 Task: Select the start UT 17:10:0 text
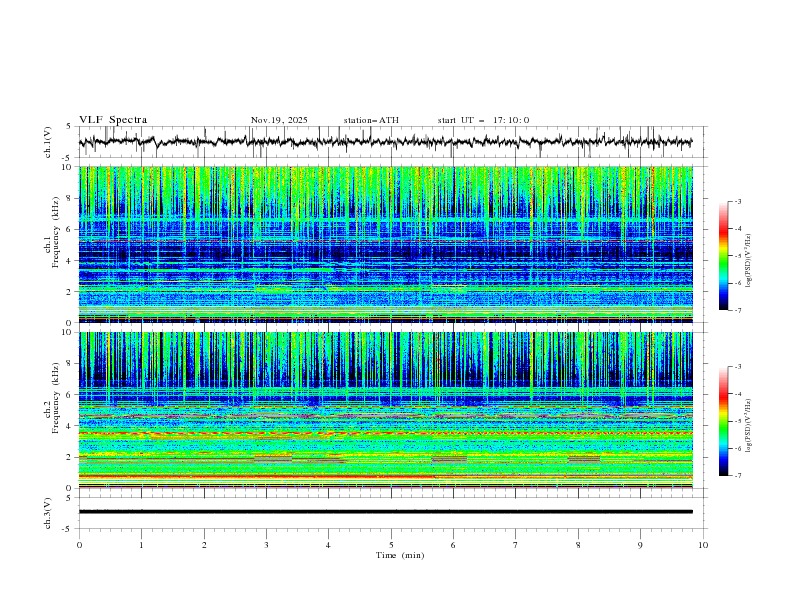click(483, 120)
